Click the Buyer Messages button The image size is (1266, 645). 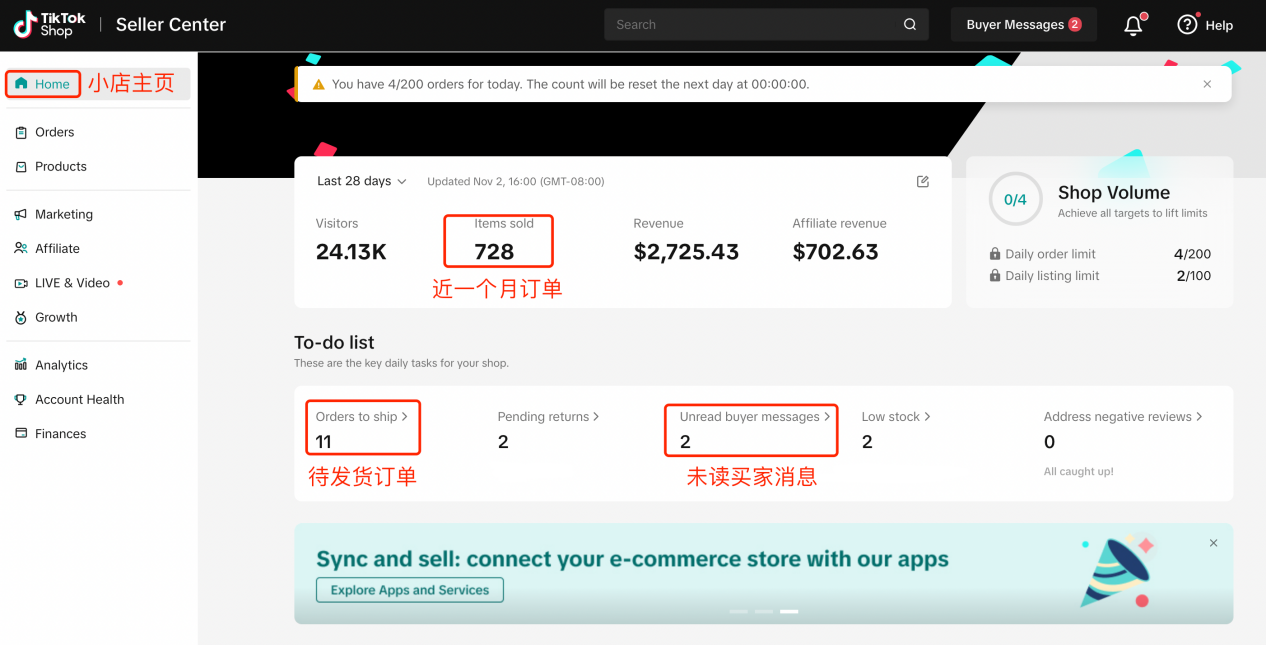pyautogui.click(x=1023, y=25)
